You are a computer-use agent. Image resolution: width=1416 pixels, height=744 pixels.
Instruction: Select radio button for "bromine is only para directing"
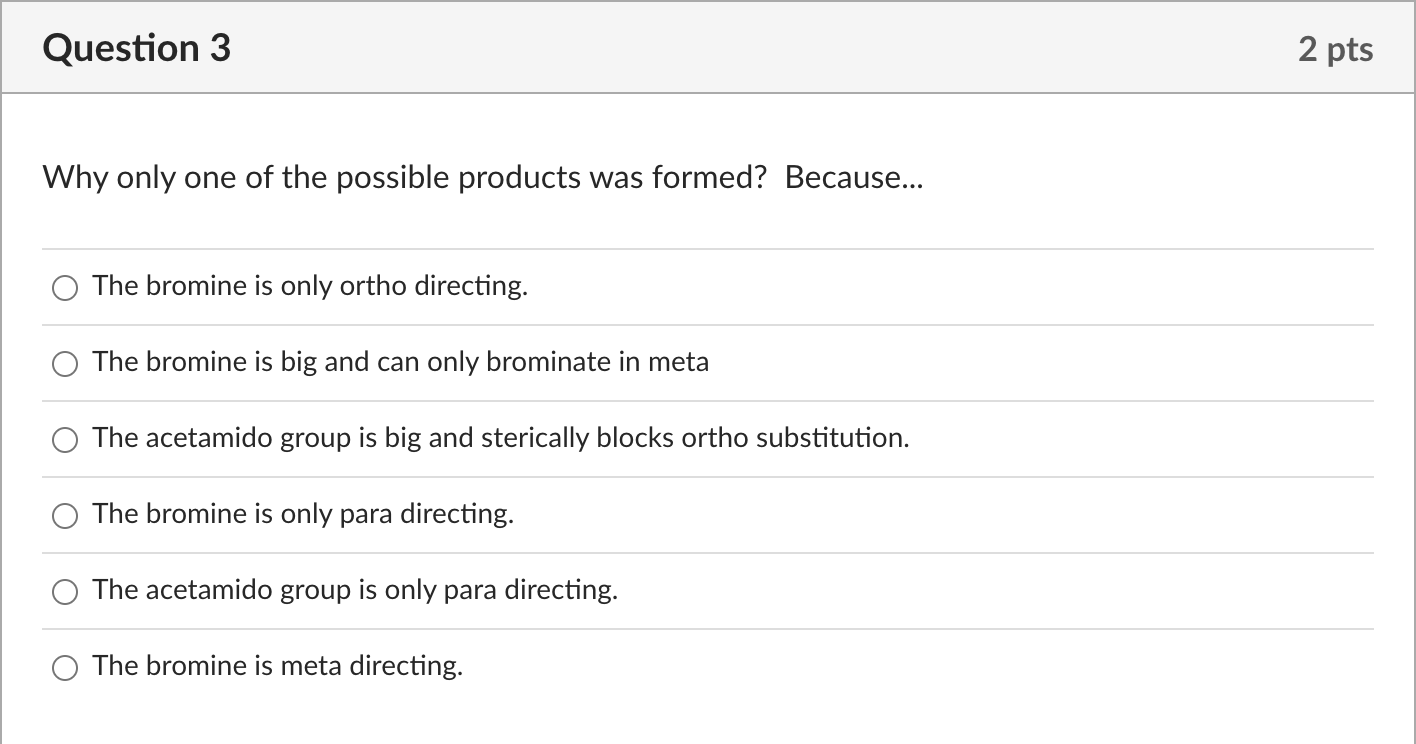click(65, 515)
